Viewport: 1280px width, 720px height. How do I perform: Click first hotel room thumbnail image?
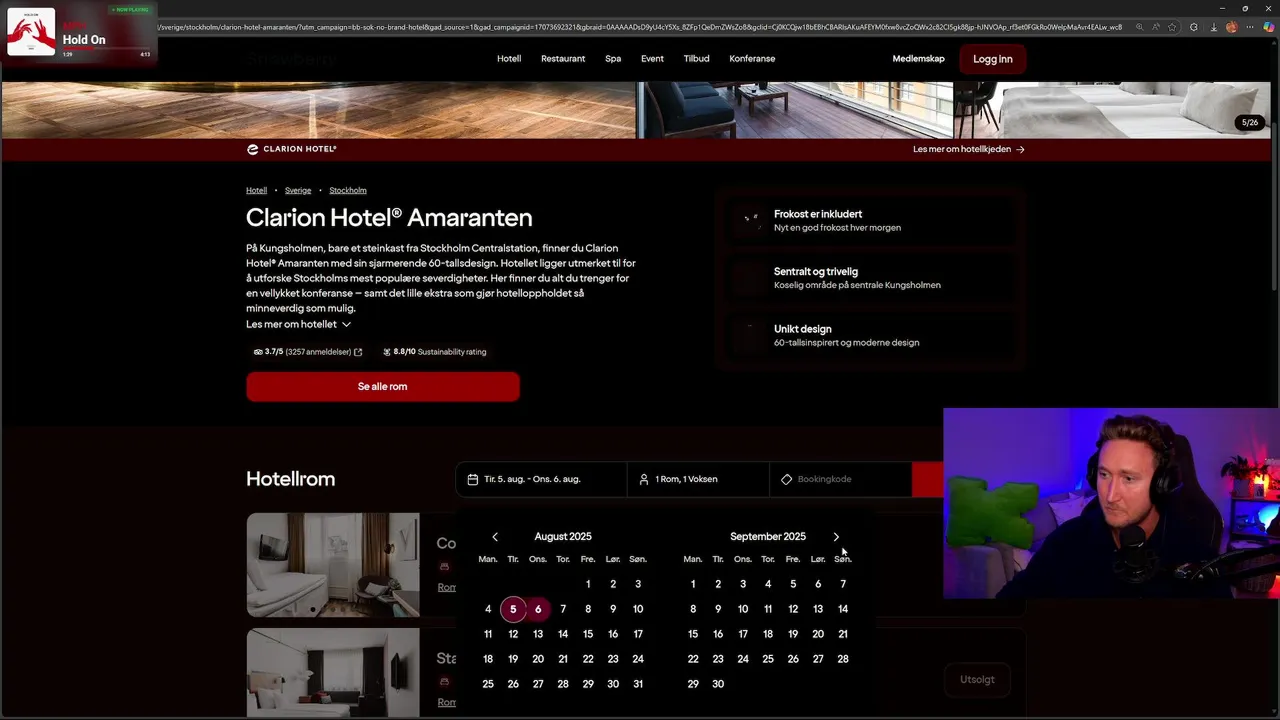point(333,565)
